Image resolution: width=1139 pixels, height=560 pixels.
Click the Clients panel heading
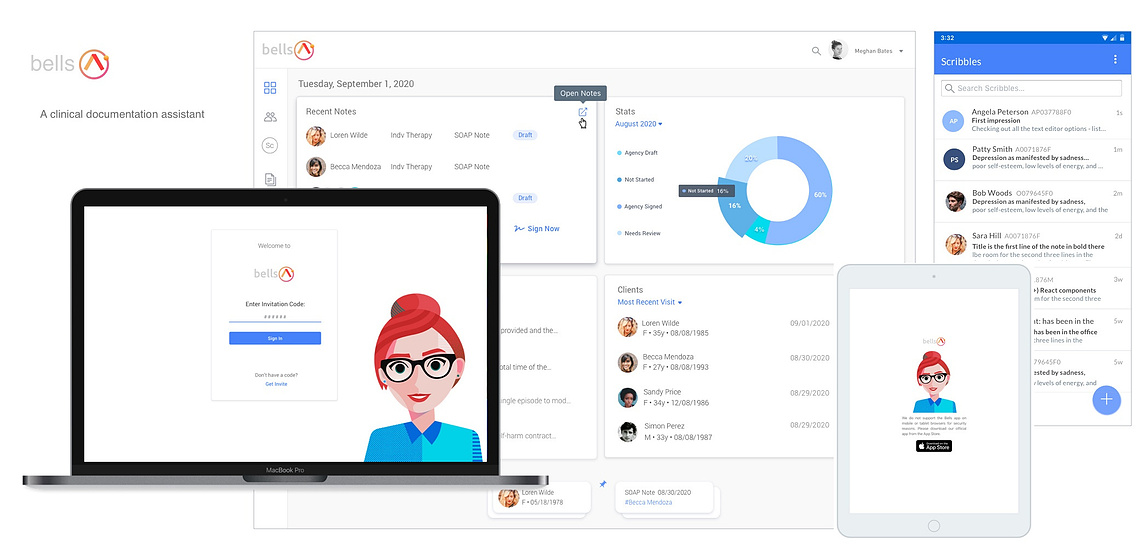(x=630, y=289)
